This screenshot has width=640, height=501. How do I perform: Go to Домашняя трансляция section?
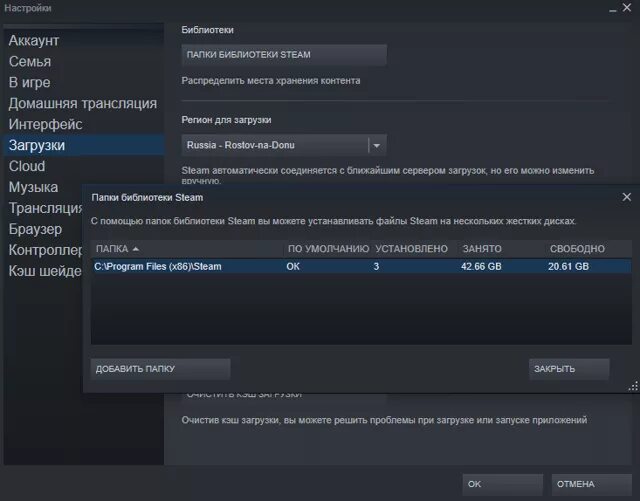coord(83,103)
